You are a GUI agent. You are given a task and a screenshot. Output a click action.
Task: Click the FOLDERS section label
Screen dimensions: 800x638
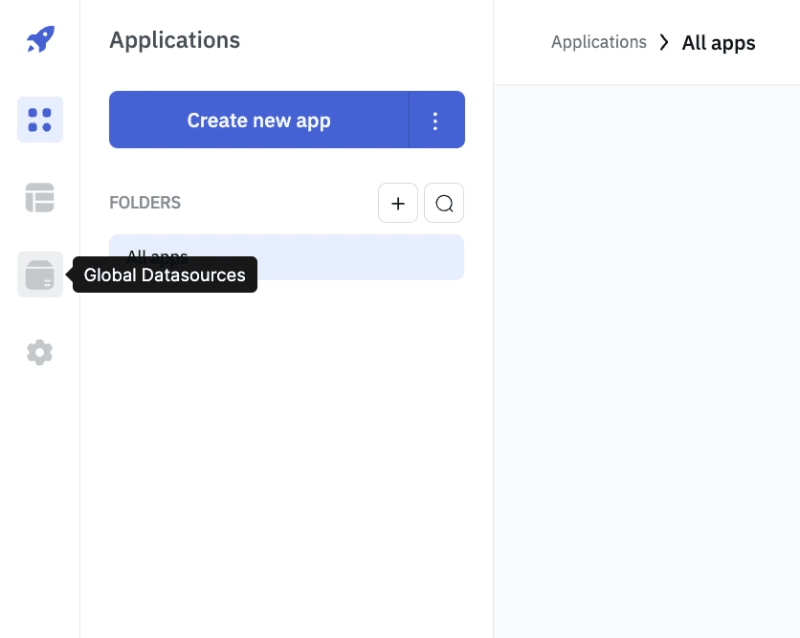(x=145, y=203)
